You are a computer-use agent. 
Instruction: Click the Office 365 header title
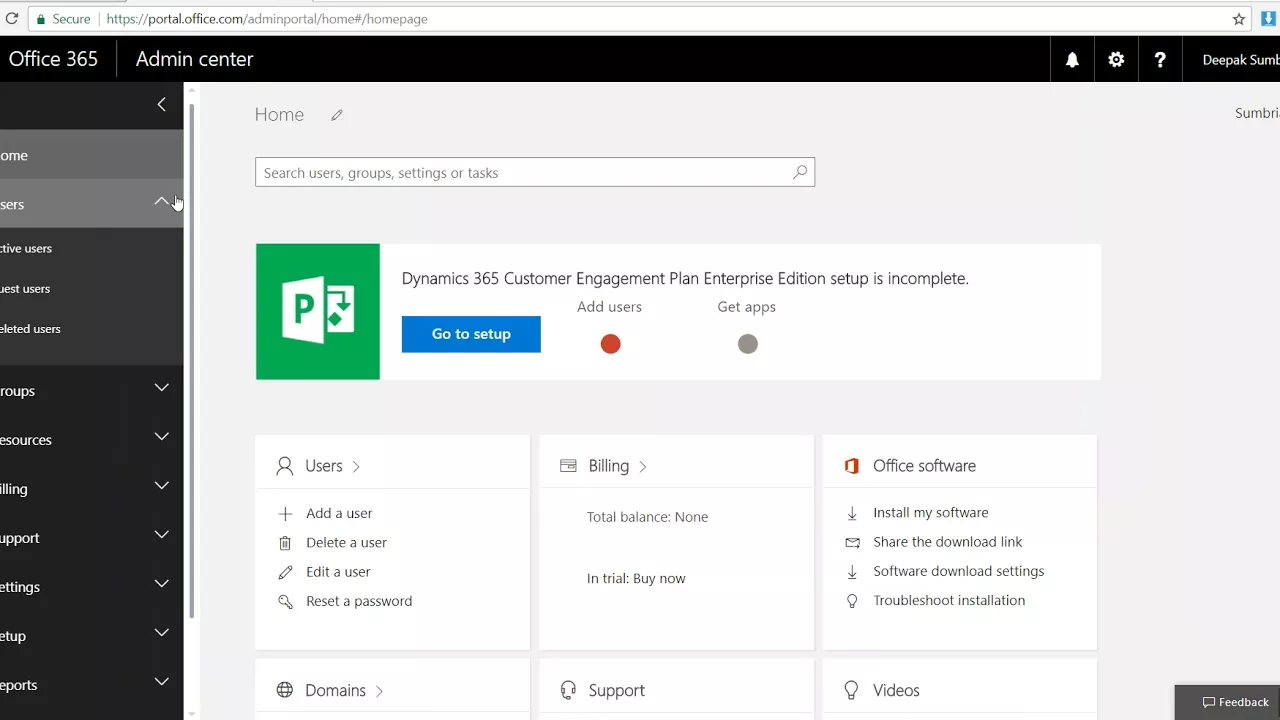click(53, 59)
